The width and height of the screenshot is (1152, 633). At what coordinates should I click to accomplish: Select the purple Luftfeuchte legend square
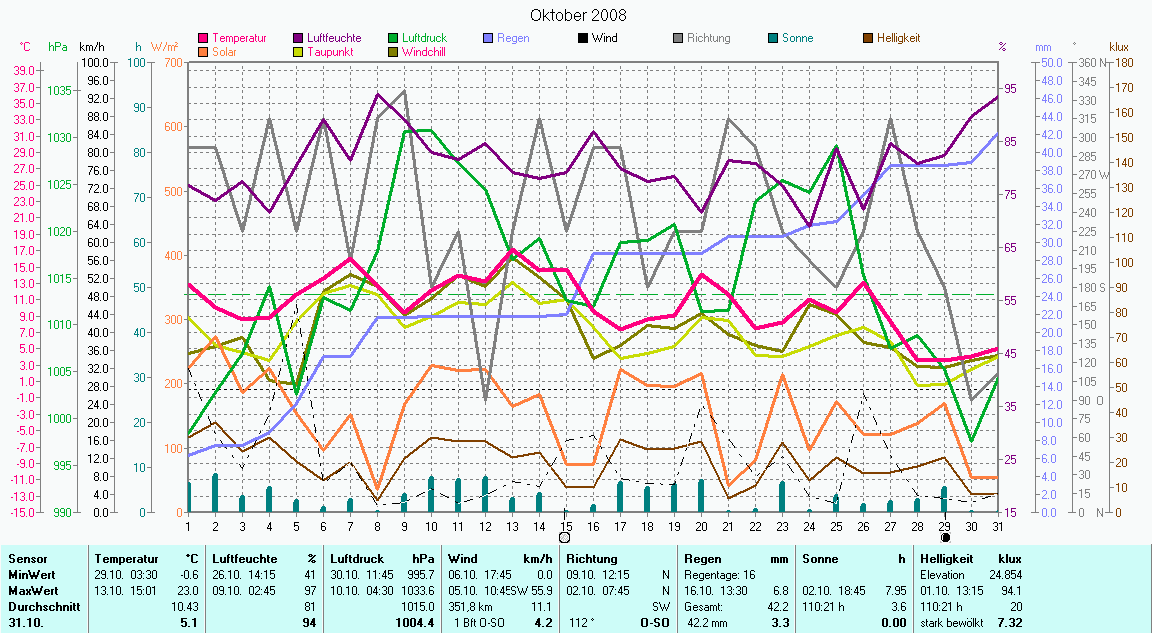299,39
